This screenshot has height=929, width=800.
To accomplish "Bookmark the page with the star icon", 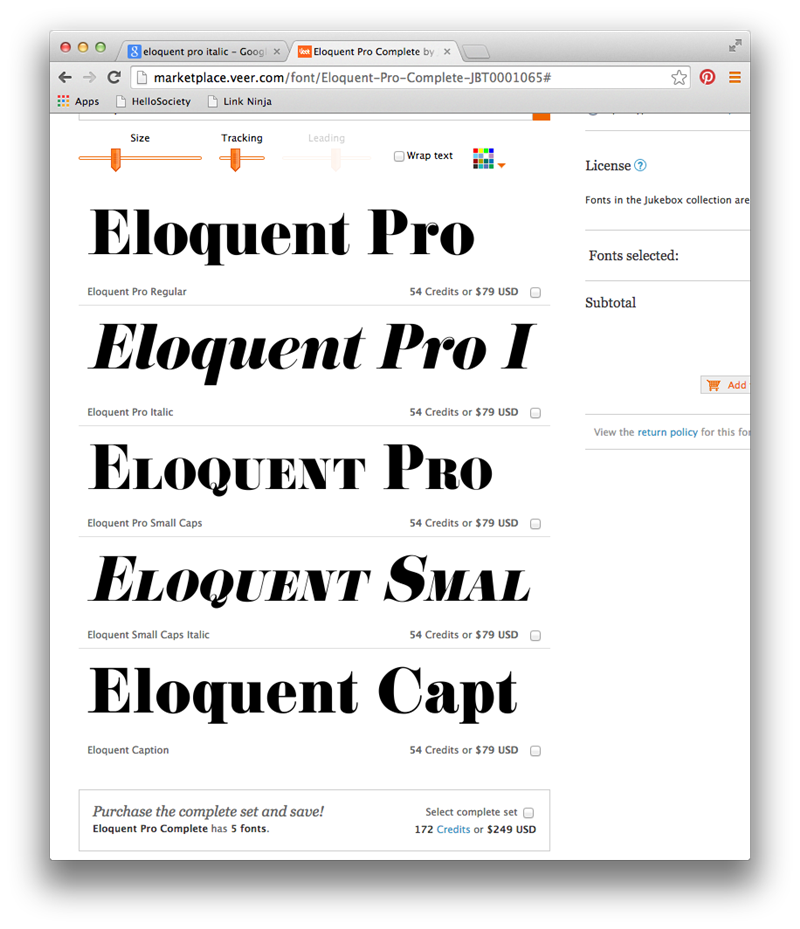I will tap(679, 78).
